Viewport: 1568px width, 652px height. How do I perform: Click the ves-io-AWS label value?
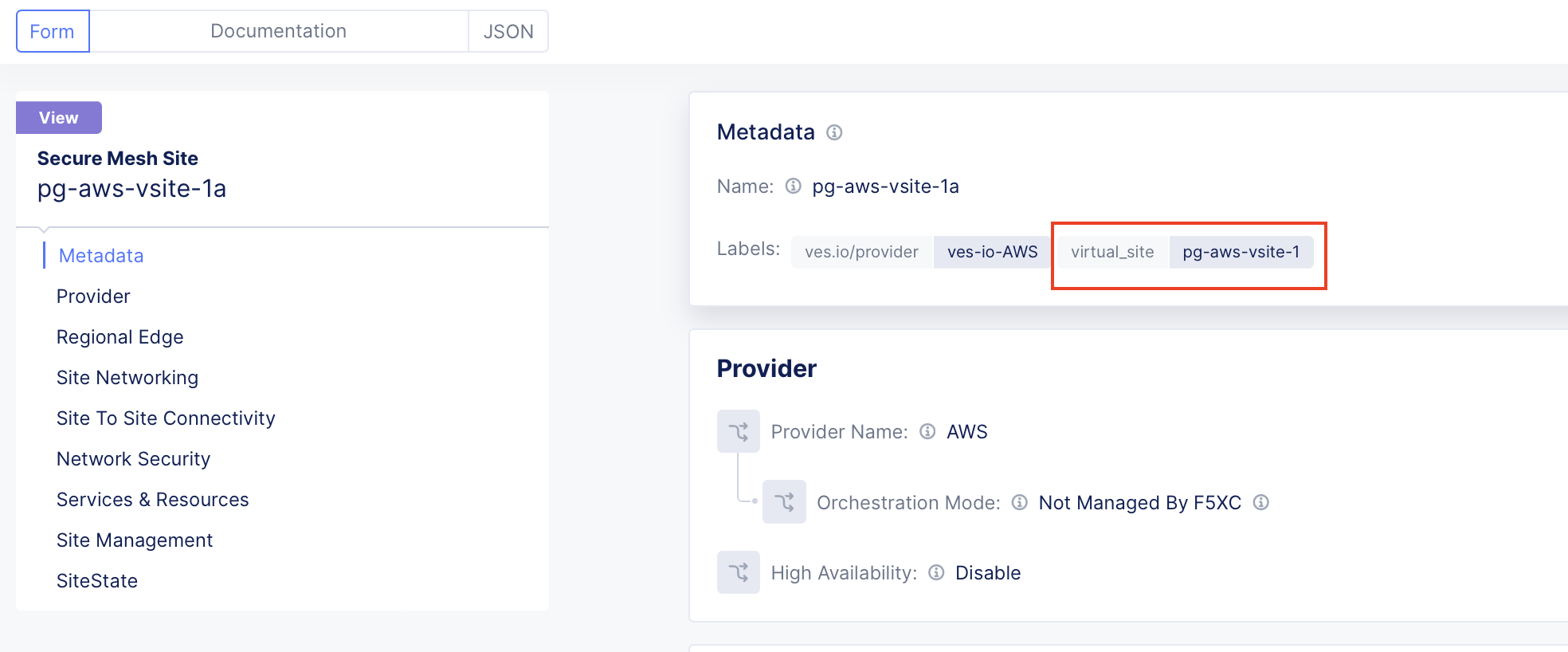992,252
